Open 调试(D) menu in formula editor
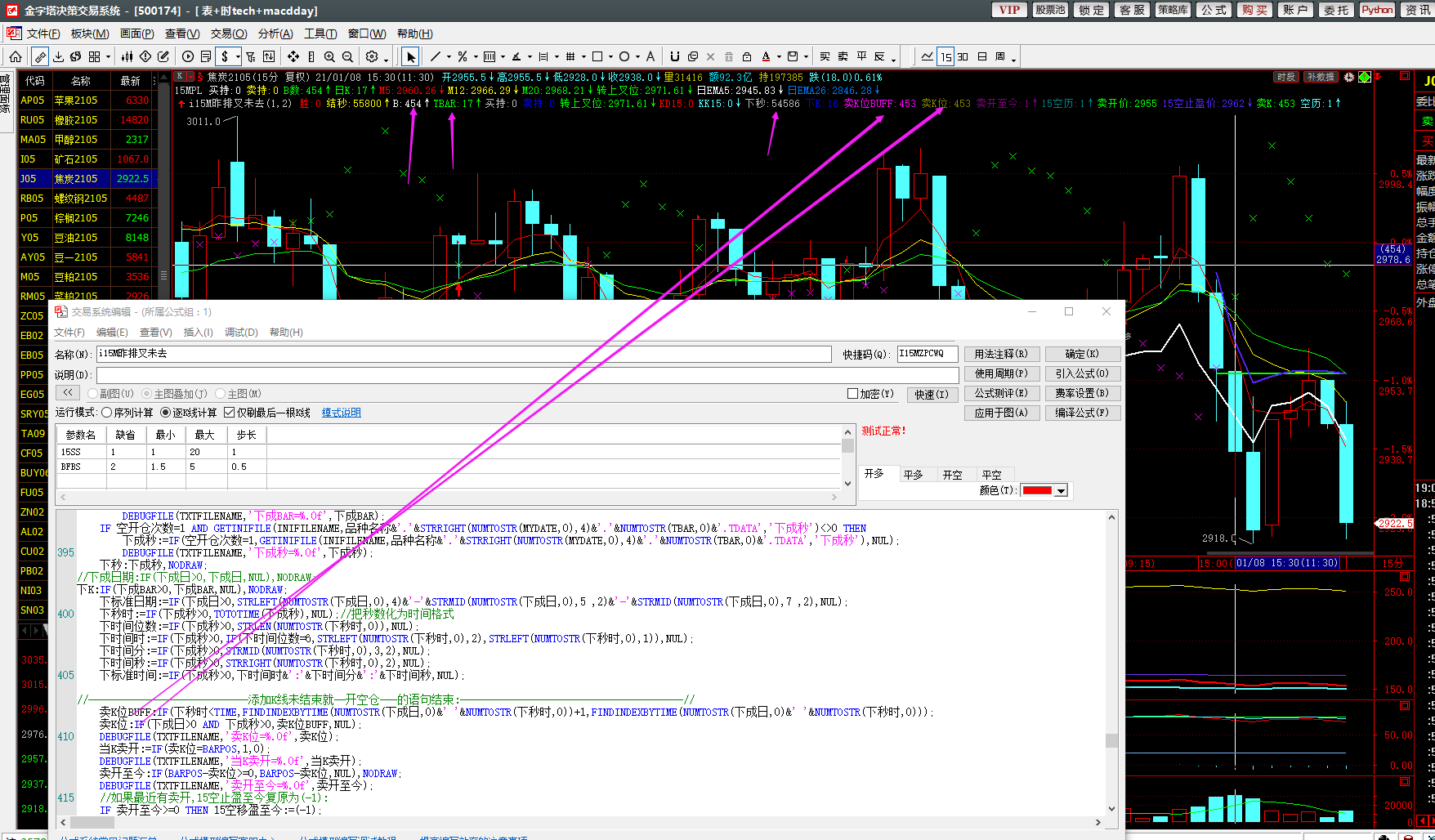The image size is (1435, 840). click(241, 333)
